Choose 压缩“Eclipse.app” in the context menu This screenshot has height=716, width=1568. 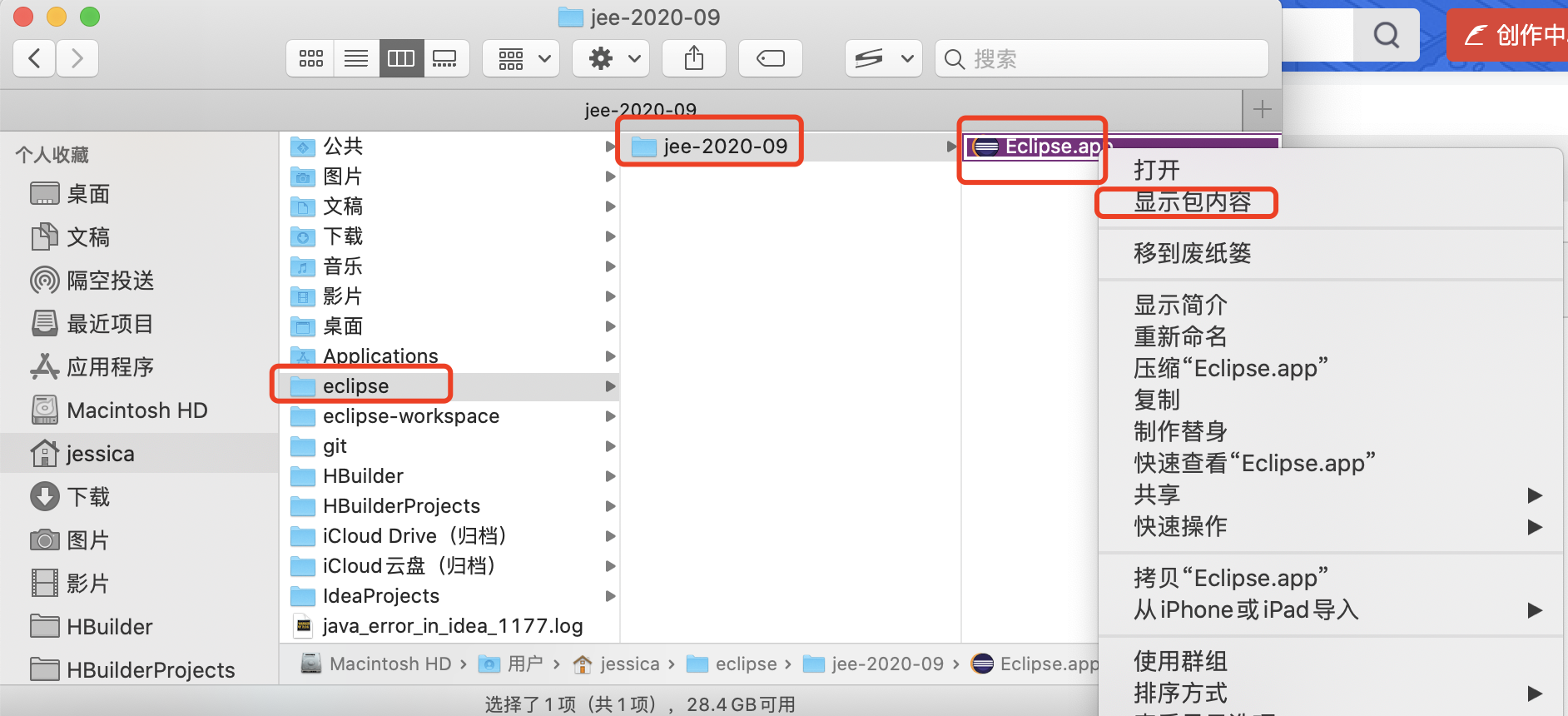[x=1330, y=369]
